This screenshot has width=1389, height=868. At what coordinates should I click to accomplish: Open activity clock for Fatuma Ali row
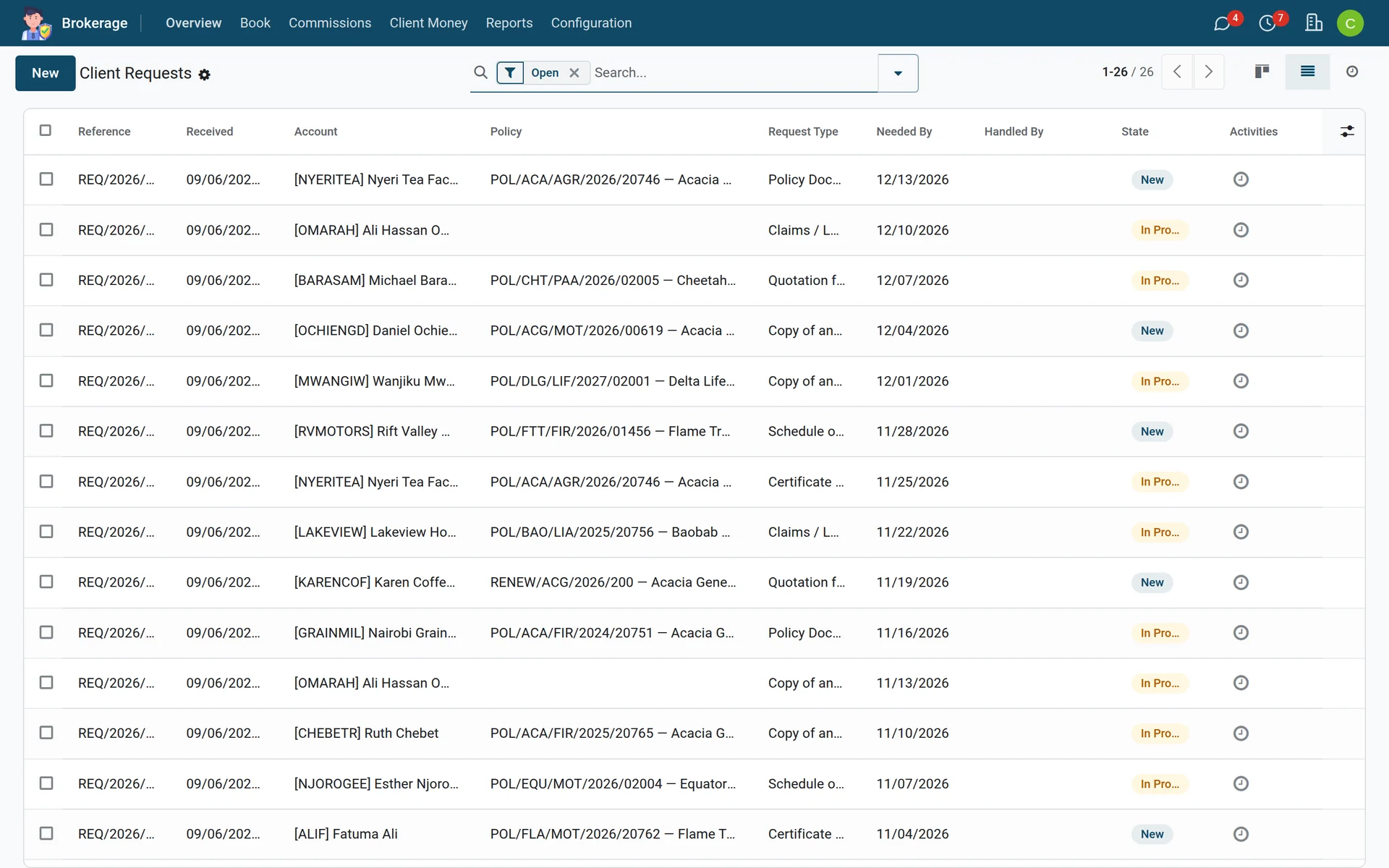[x=1241, y=834]
